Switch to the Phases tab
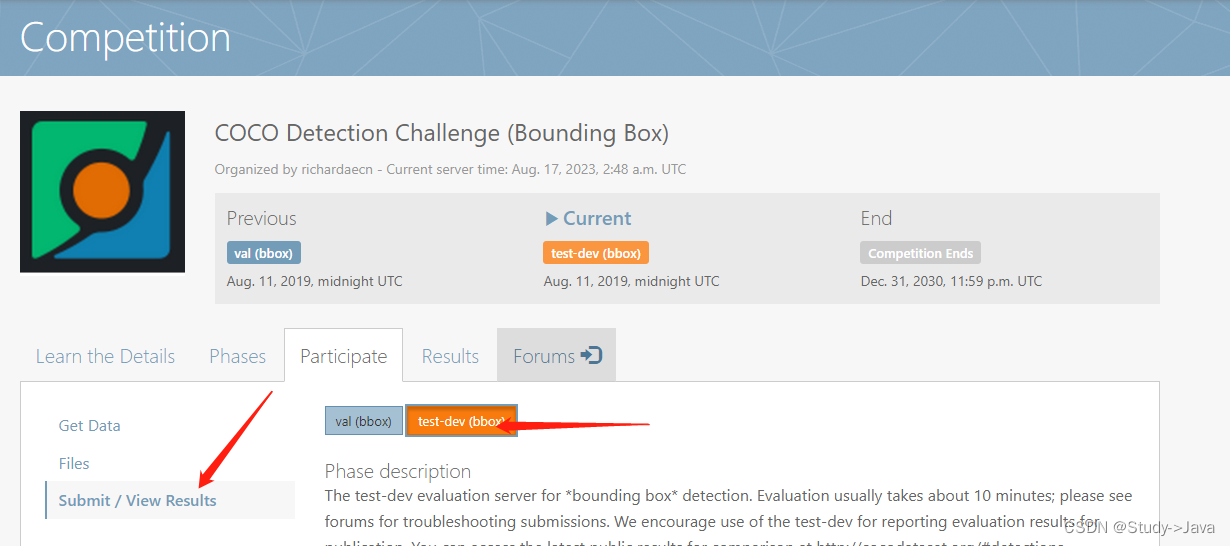Viewport: 1230px width, 546px height. coord(238,356)
